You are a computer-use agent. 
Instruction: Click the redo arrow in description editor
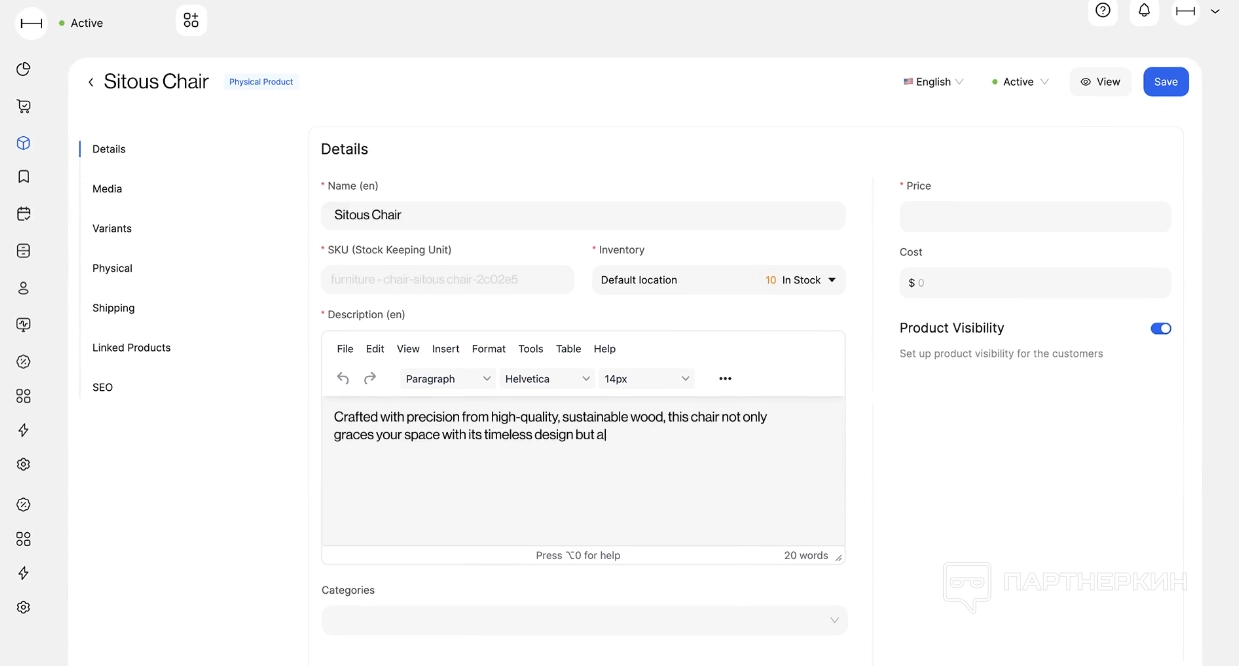(370, 378)
